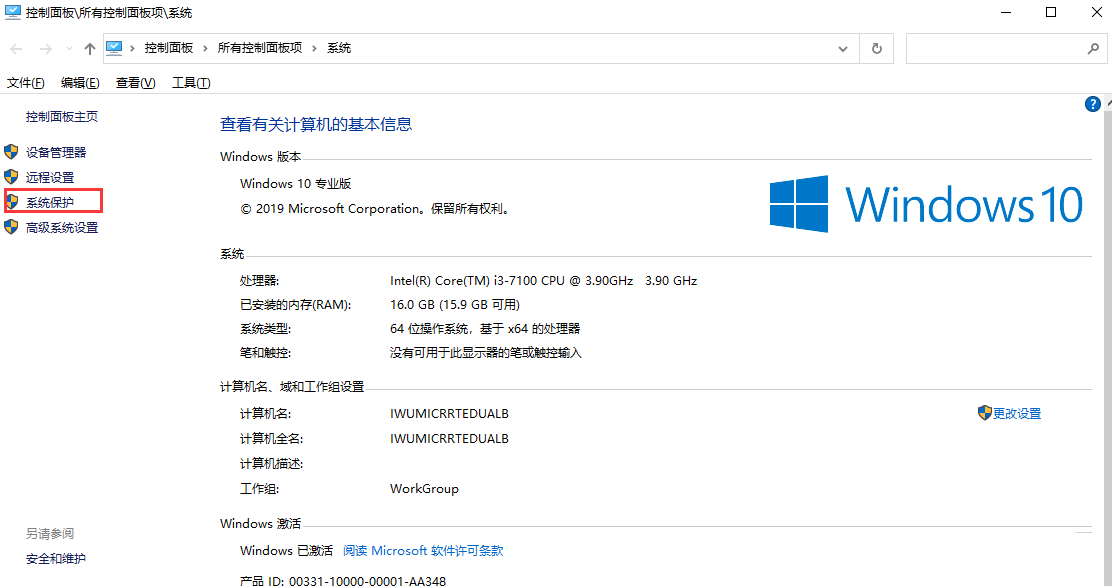Open the 文件(F) menu
The width and height of the screenshot is (1112, 586).
point(26,83)
